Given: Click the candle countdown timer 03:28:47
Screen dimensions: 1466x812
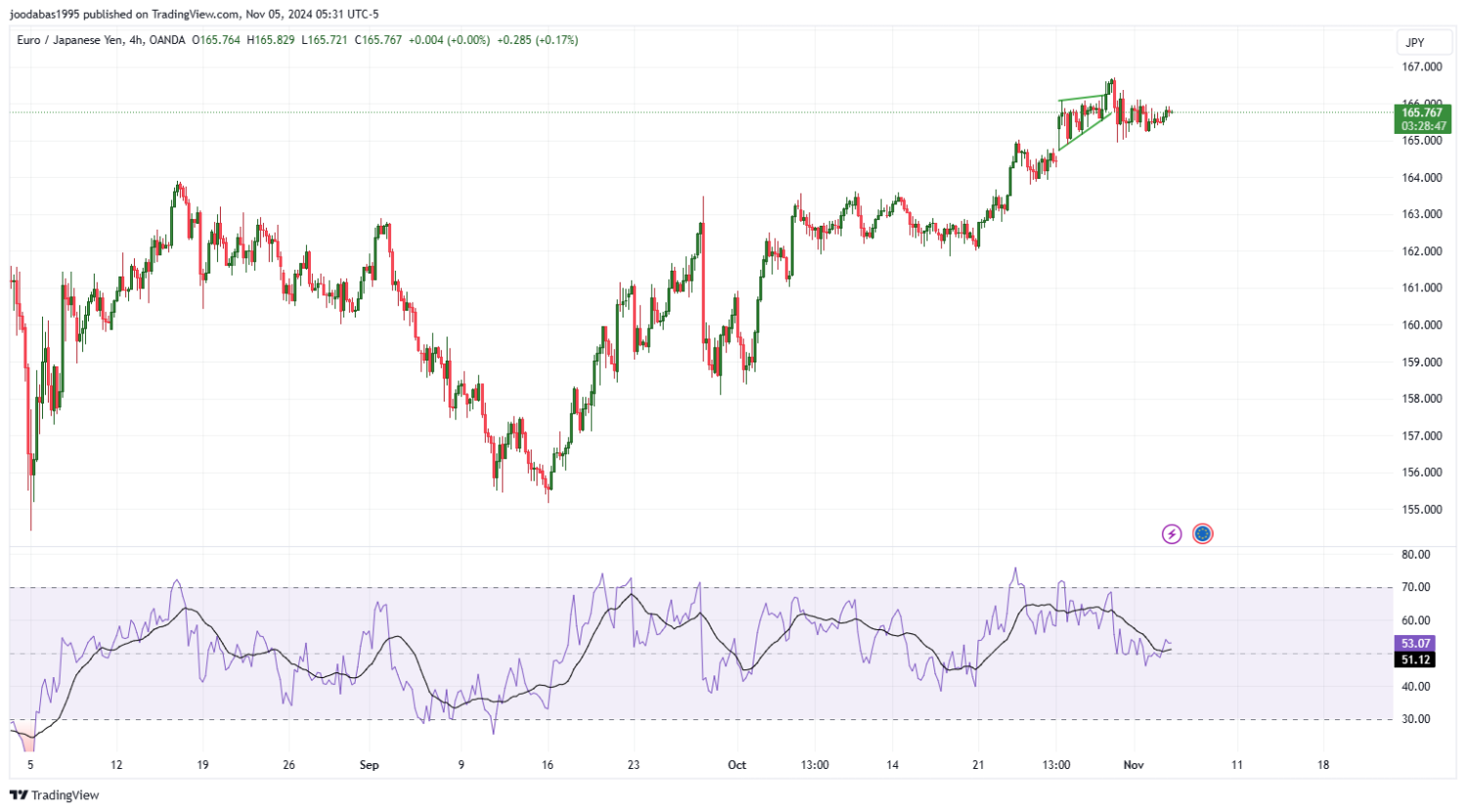Looking at the screenshot, I should (1422, 126).
